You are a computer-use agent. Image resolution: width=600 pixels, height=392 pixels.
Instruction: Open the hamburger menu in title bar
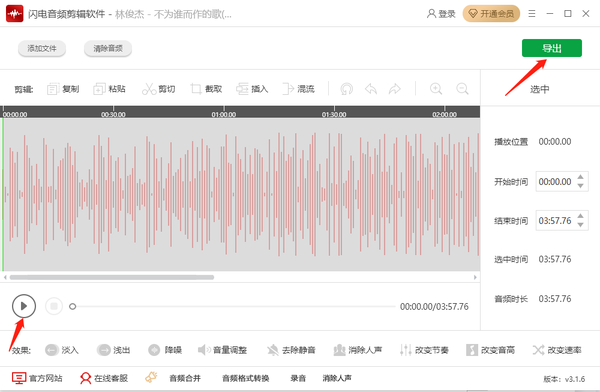(532, 14)
